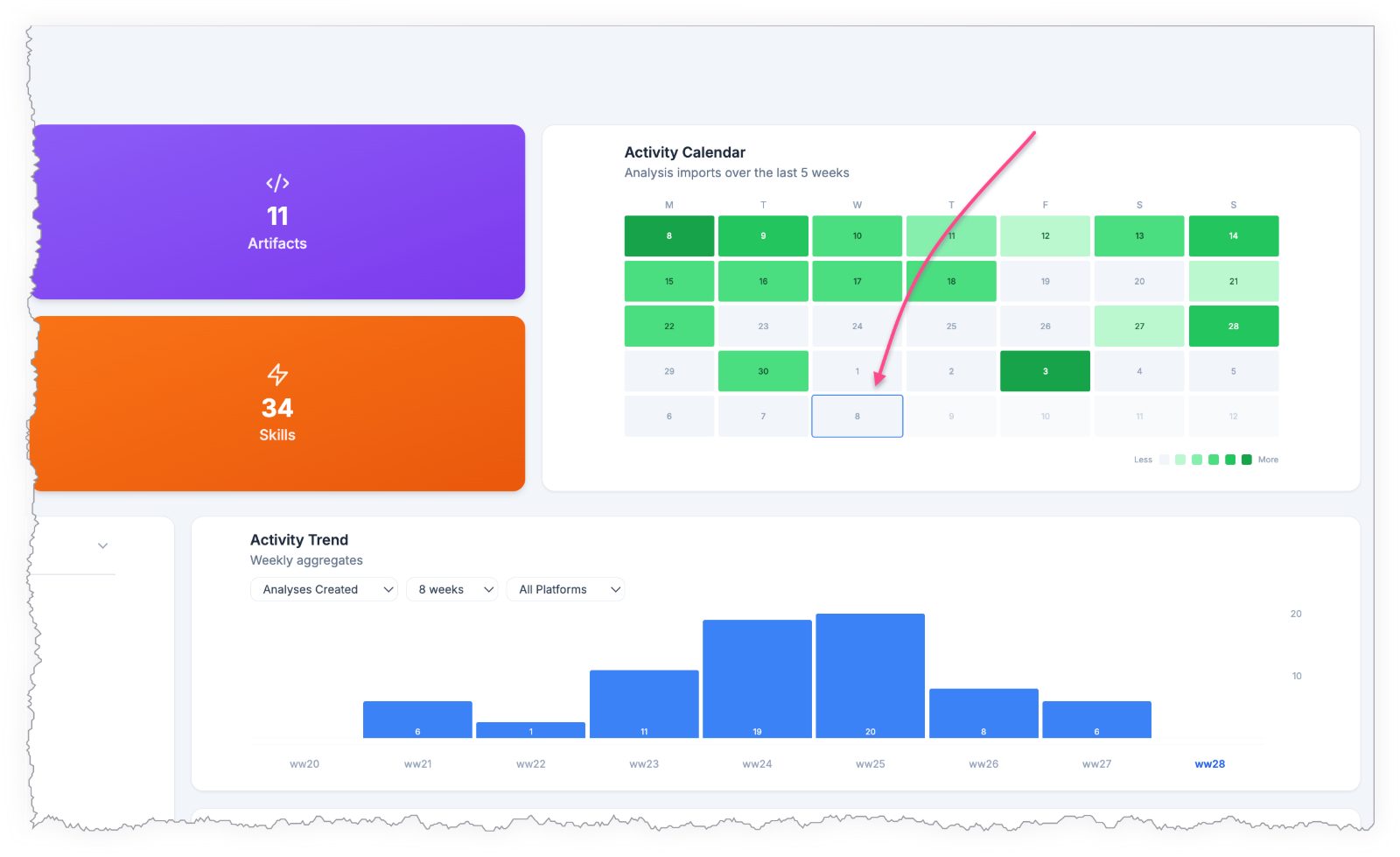Click the ww21 week axis label
1400x857 pixels.
click(418, 764)
